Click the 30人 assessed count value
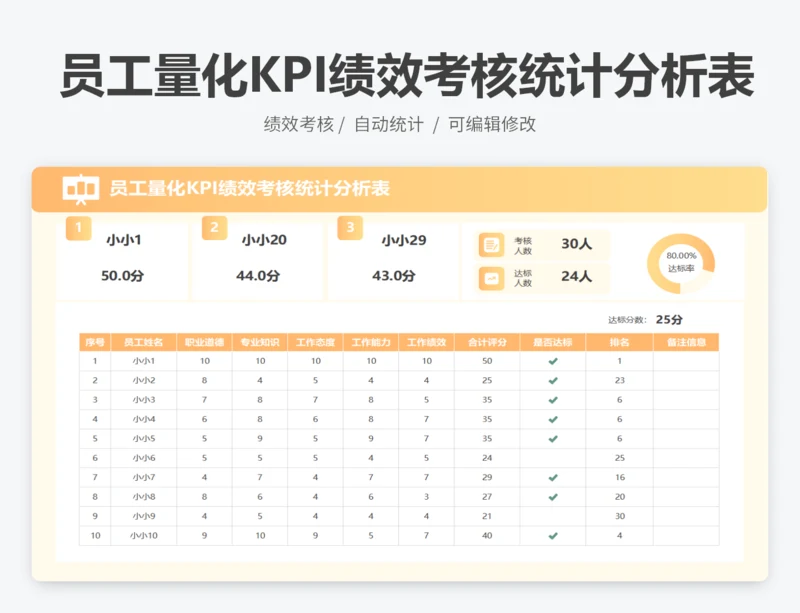 pyautogui.click(x=577, y=244)
